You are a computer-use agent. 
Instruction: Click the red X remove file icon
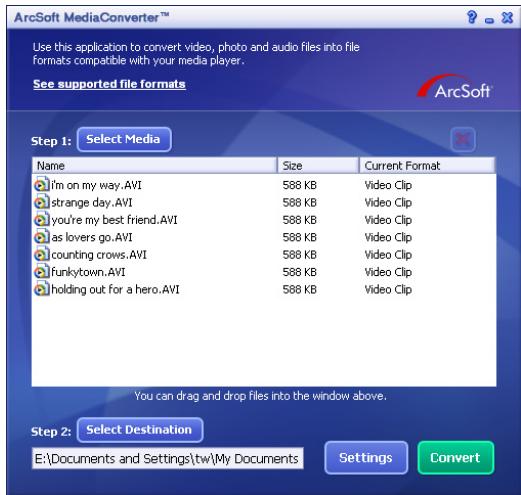tap(463, 139)
